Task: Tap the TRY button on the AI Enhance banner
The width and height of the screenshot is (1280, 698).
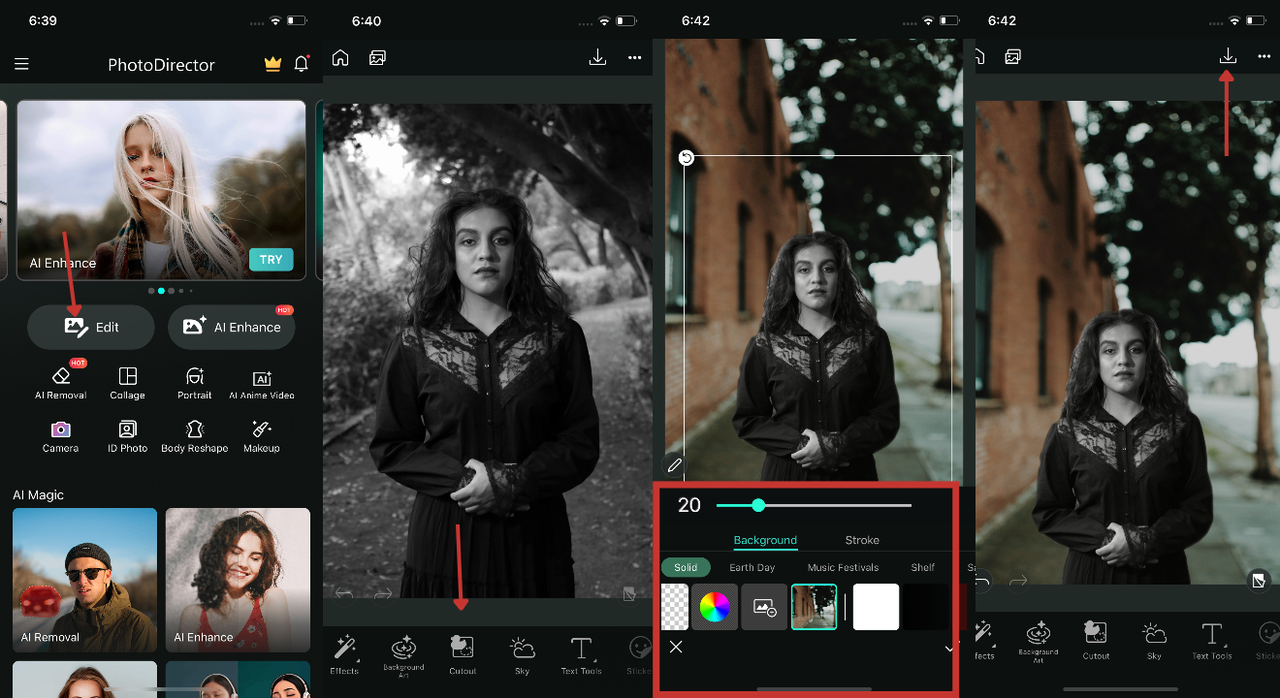Action: pos(271,259)
